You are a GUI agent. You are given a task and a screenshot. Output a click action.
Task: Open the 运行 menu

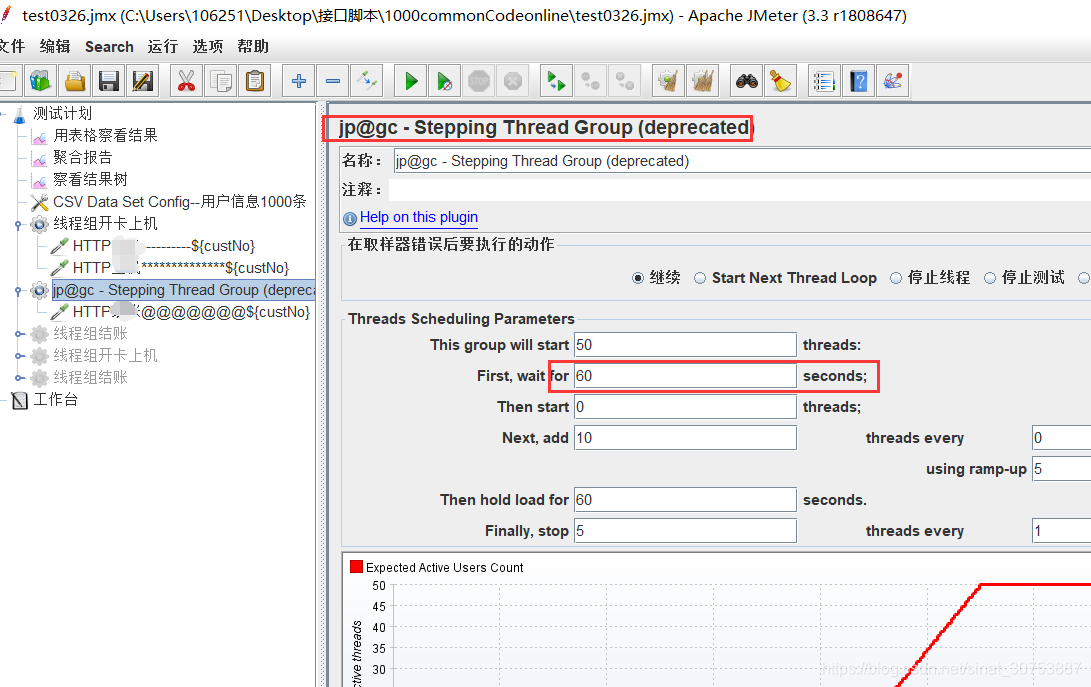[x=163, y=47]
